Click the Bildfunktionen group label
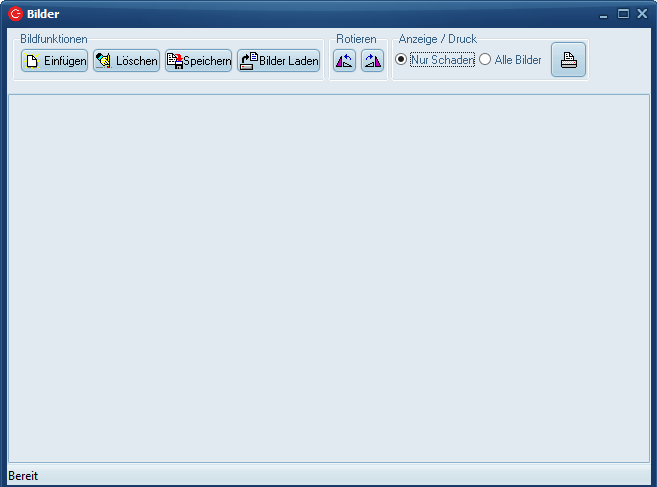Screen dimensions: 657x487 (x=54, y=39)
